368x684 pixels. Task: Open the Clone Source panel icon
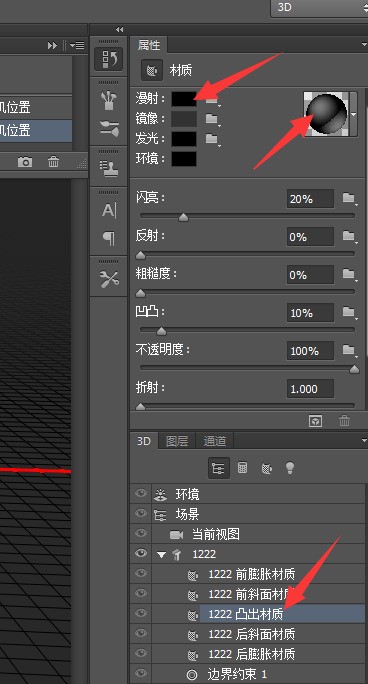pyautogui.click(x=109, y=168)
